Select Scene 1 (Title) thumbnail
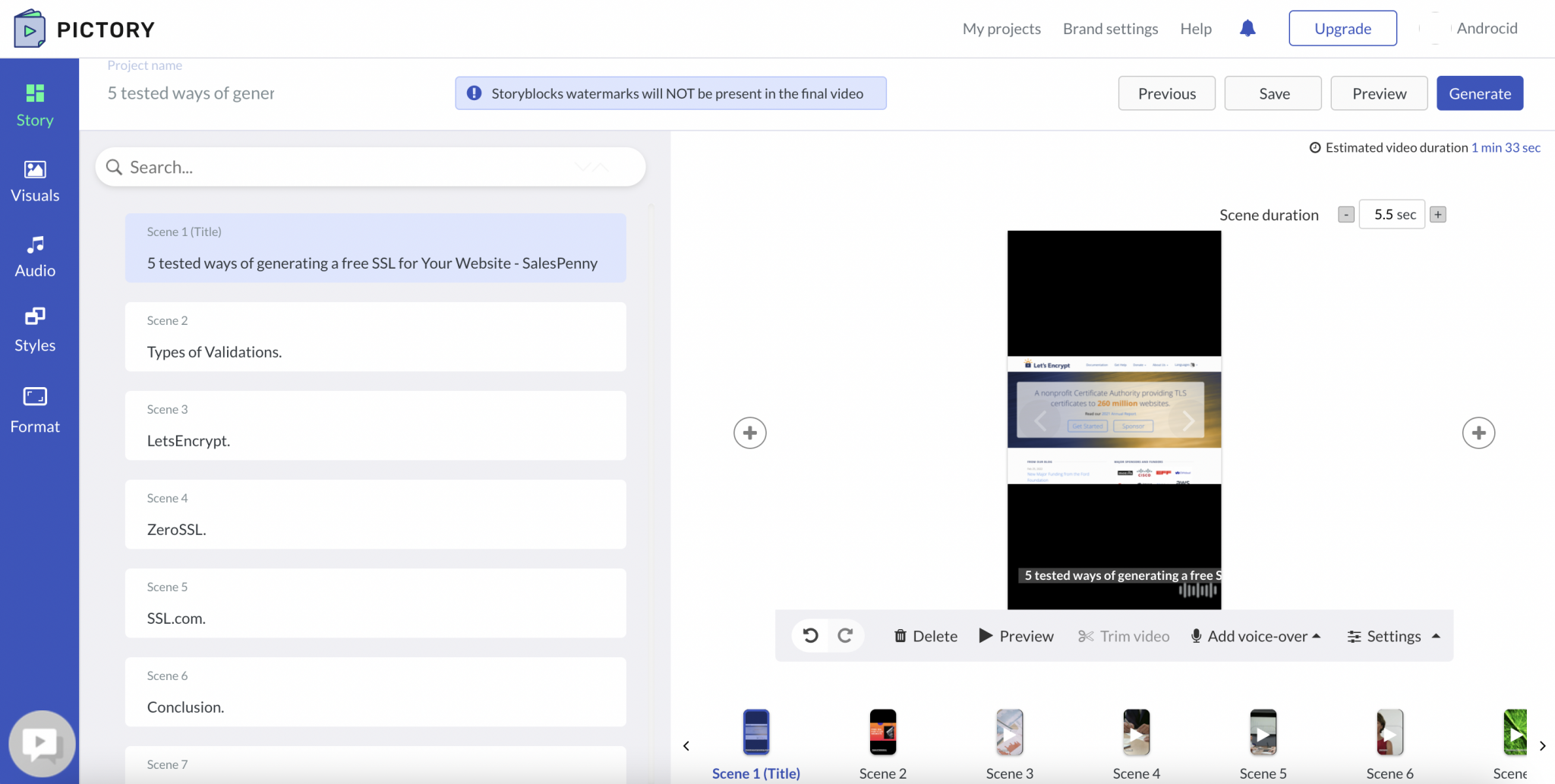 pyautogui.click(x=756, y=732)
